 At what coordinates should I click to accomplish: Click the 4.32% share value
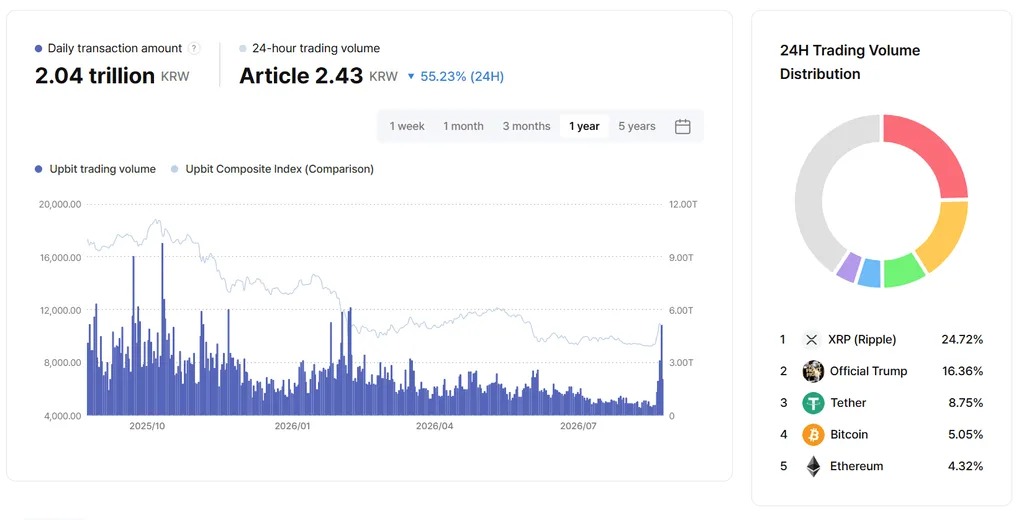pyautogui.click(x=966, y=466)
